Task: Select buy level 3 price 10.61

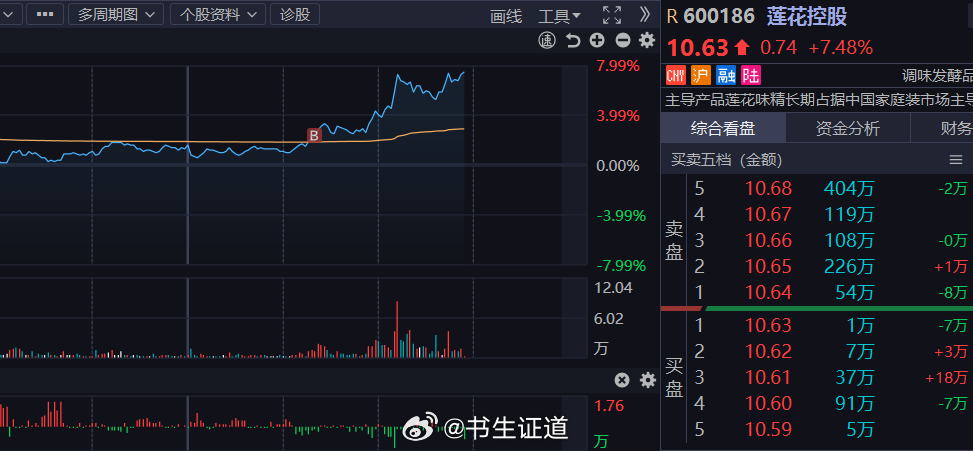Action: [768, 377]
